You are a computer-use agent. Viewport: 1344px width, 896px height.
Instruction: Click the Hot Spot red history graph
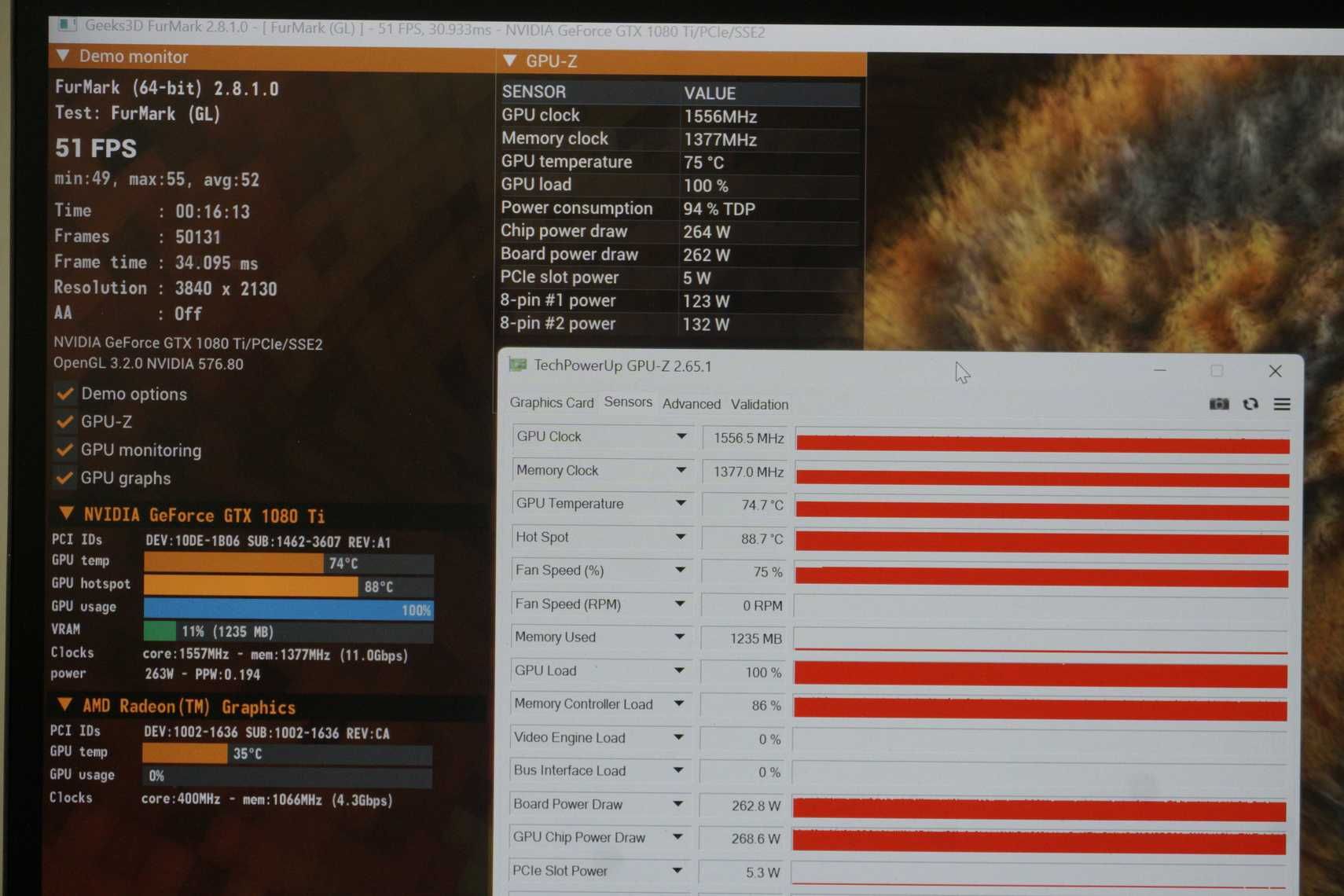(x=1041, y=542)
